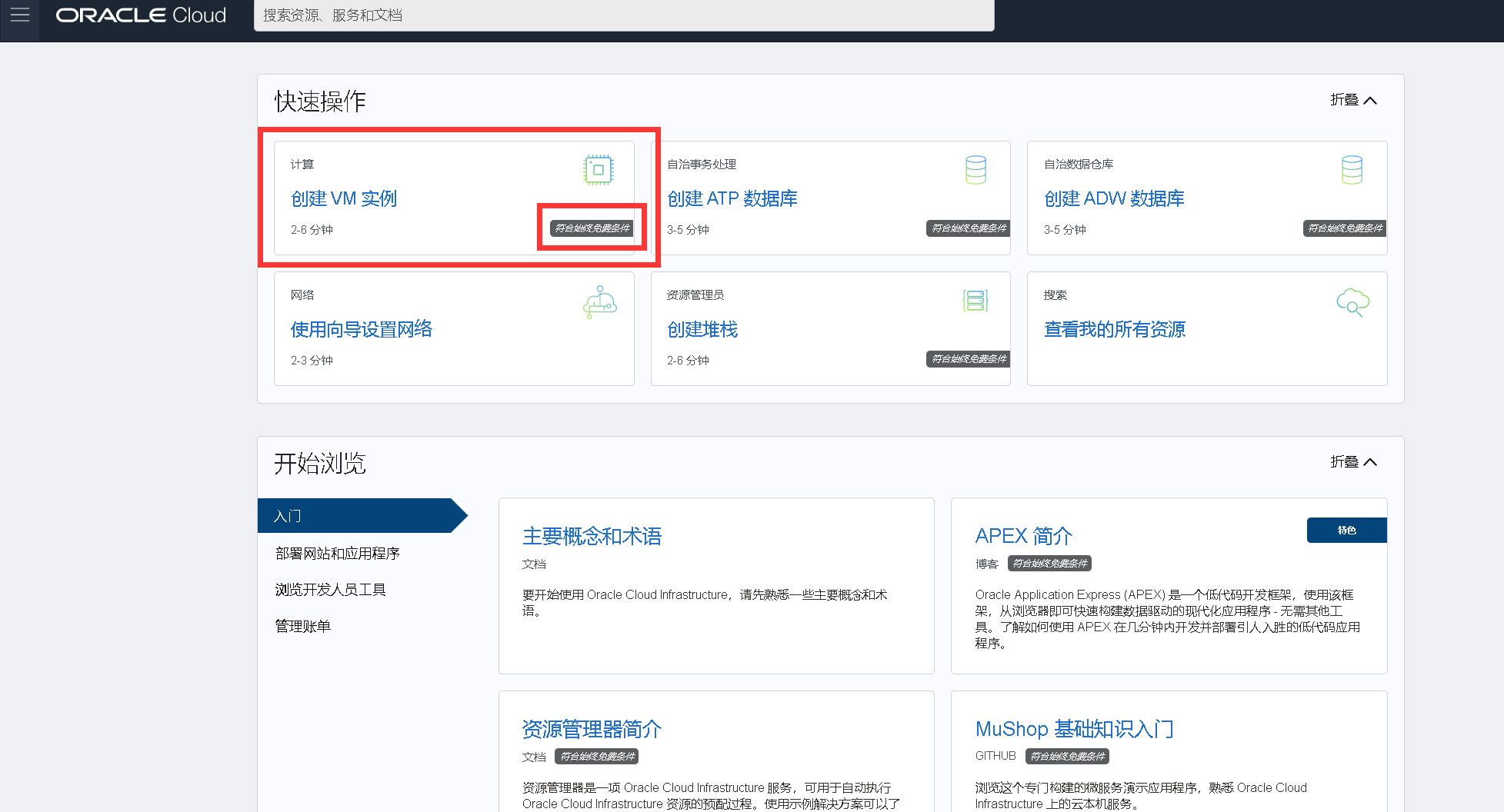This screenshot has height=812, width=1504.
Task: Click 符合始终免费条件 badge on VM card
Action: point(591,228)
